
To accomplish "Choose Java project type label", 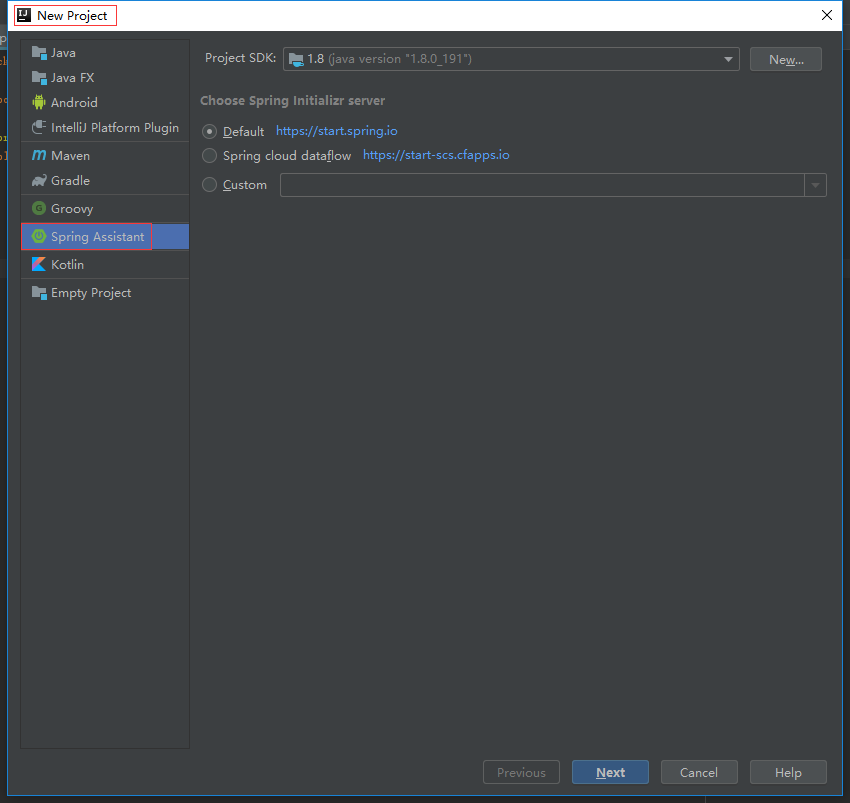I will [x=63, y=53].
